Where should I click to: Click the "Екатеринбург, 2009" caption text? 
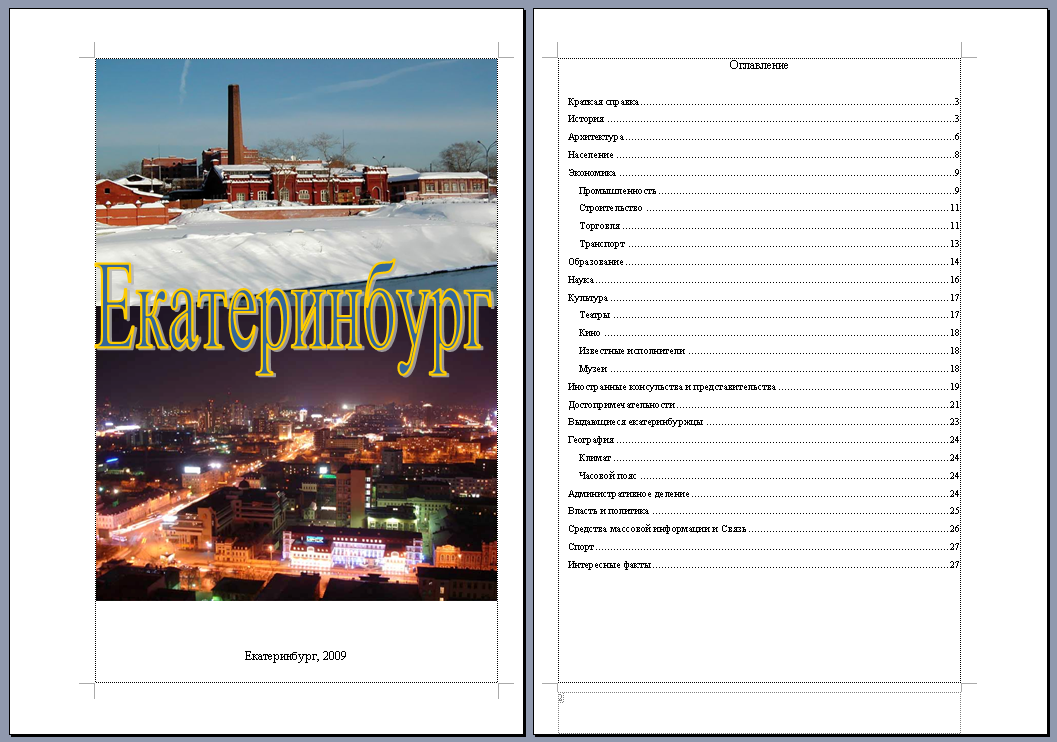(295, 656)
